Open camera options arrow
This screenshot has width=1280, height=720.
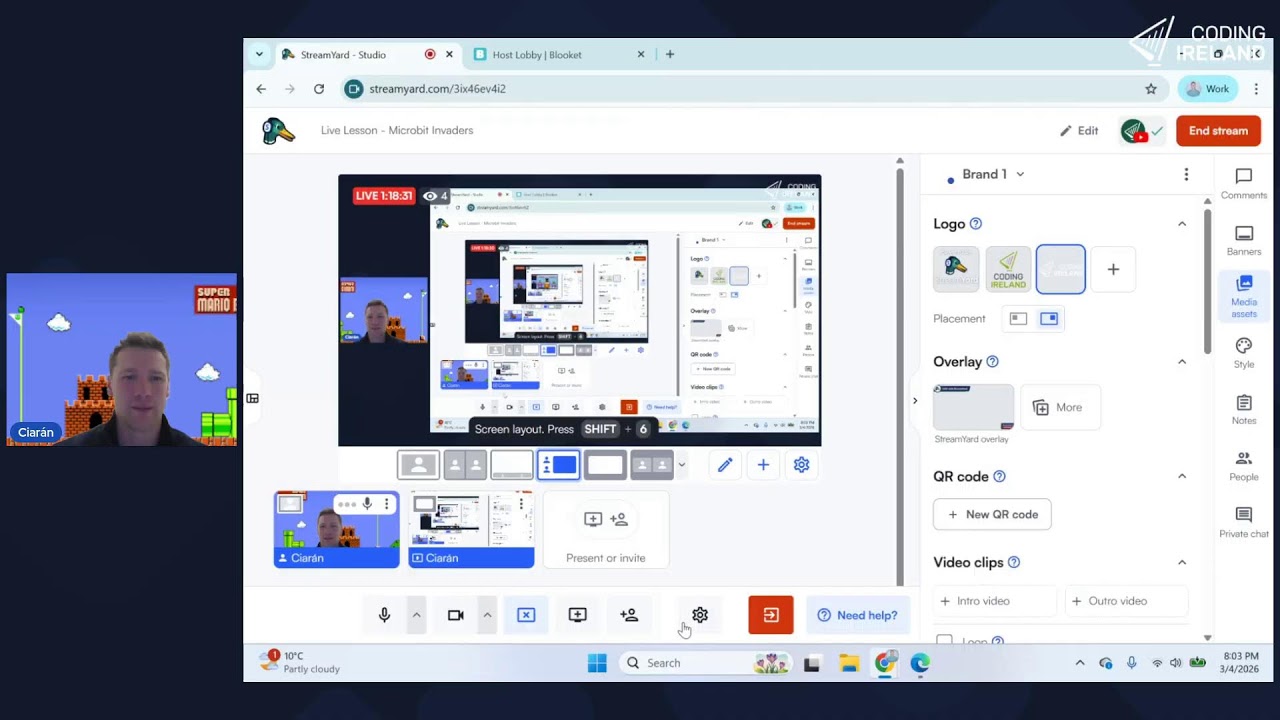coord(487,615)
